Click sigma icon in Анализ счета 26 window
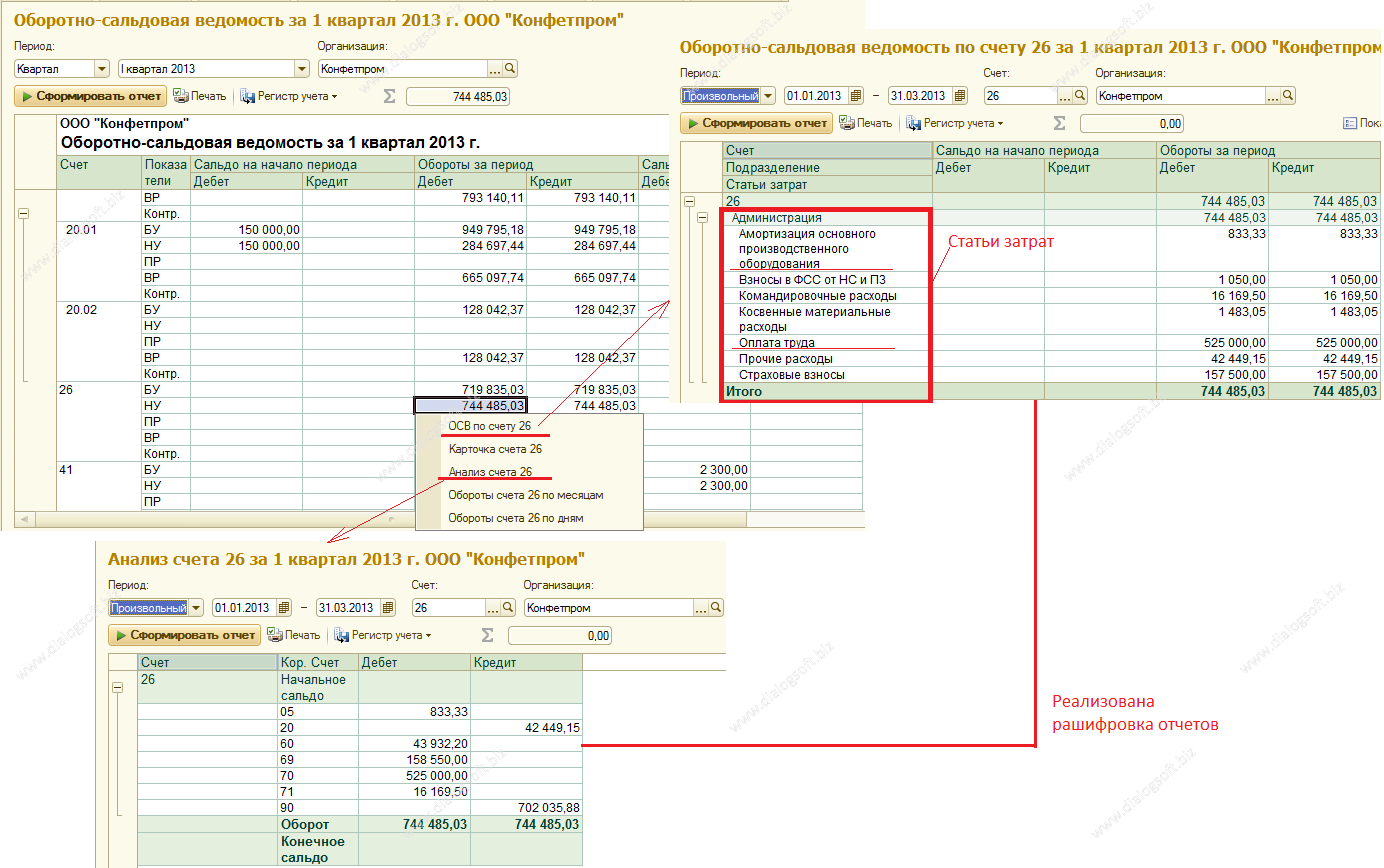Screen dimensions: 1384x868 point(487,635)
